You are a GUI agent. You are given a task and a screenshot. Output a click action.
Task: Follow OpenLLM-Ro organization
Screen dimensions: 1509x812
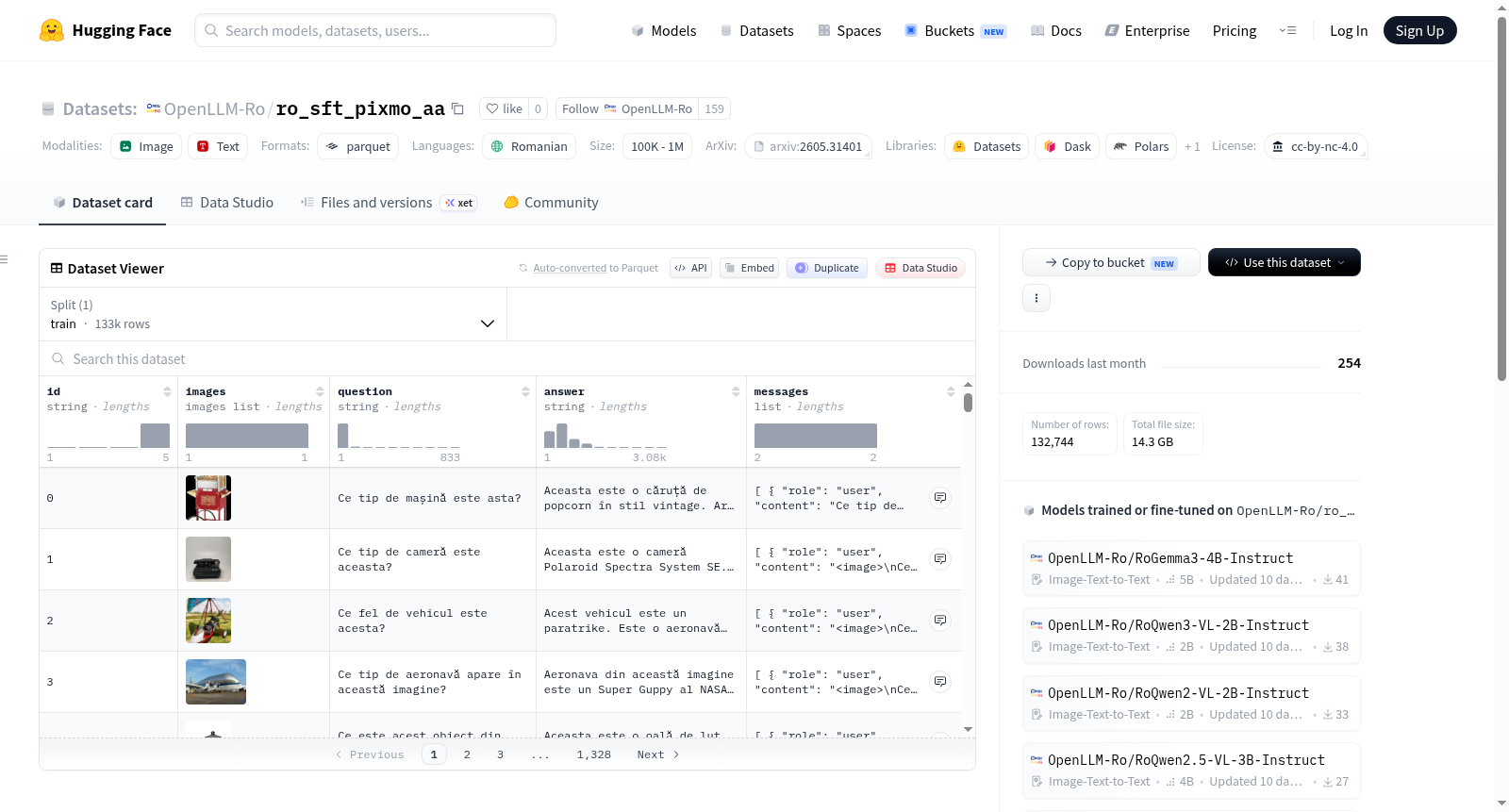click(x=627, y=108)
